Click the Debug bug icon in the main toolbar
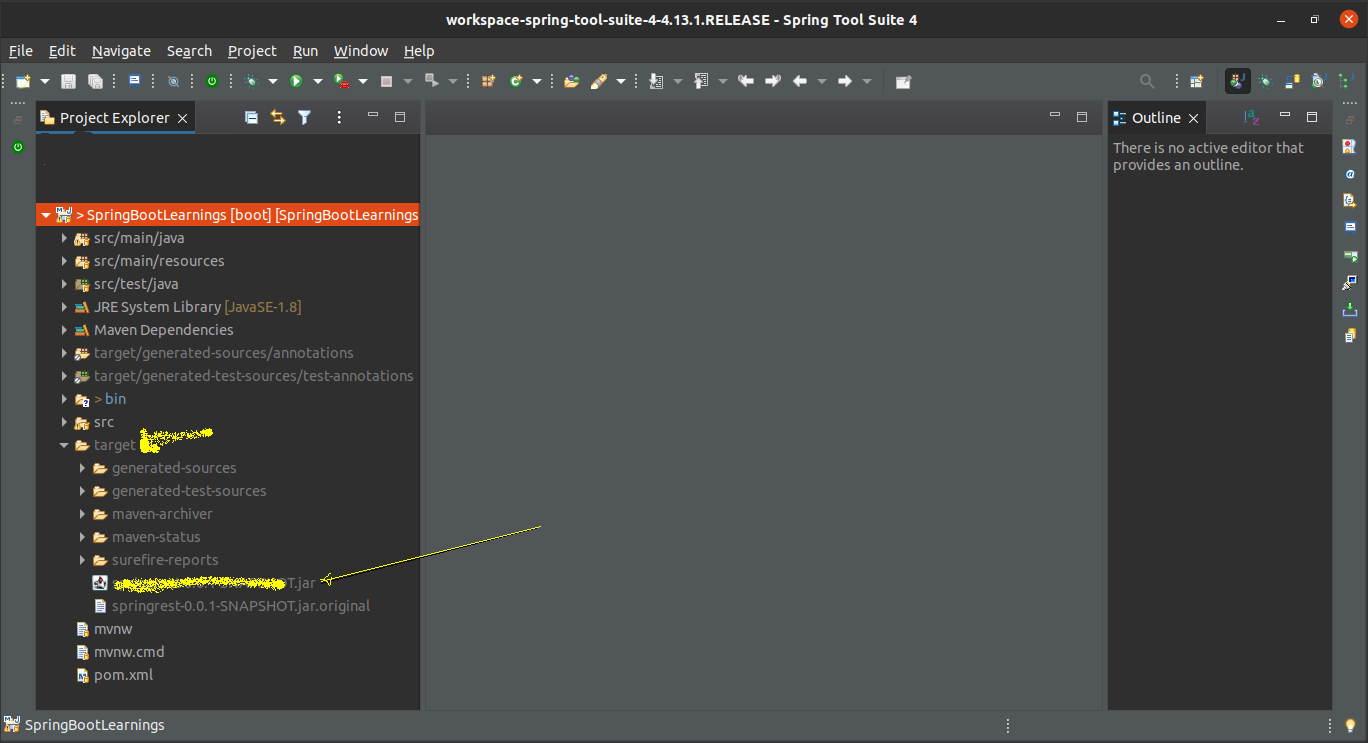This screenshot has height=743, width=1368. pyautogui.click(x=251, y=81)
